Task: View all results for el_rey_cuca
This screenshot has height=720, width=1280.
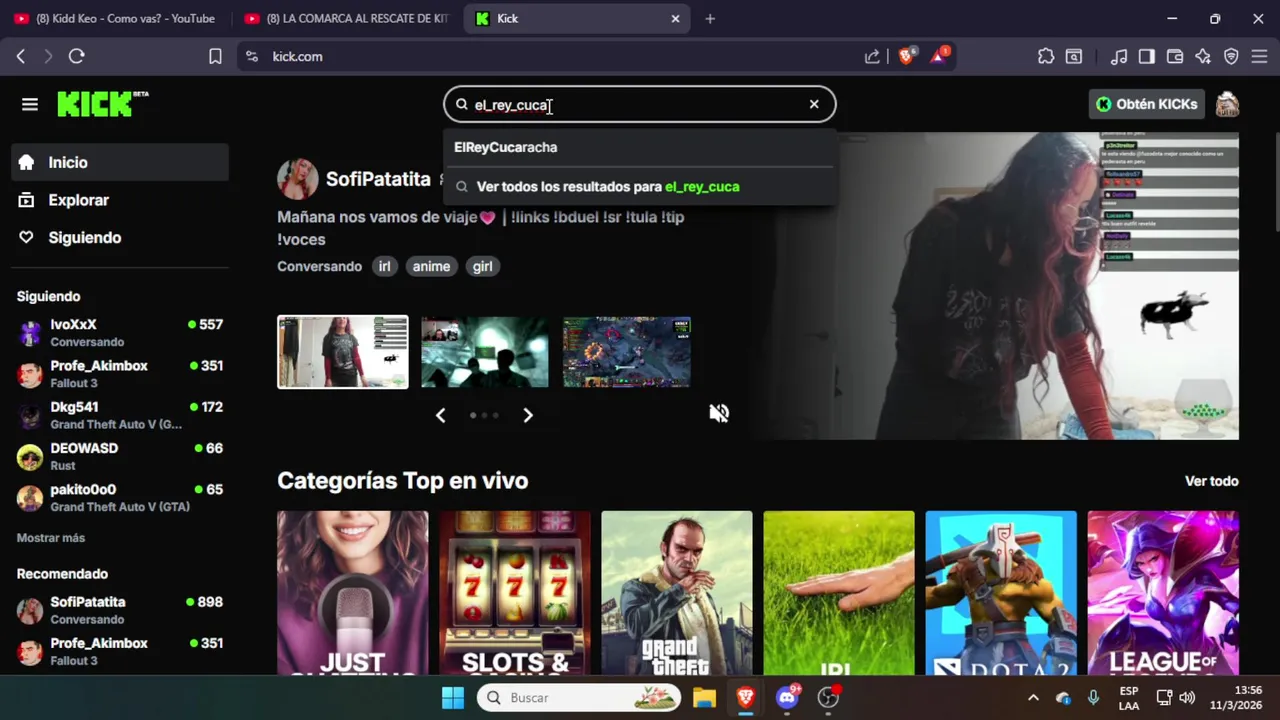Action: [x=640, y=187]
